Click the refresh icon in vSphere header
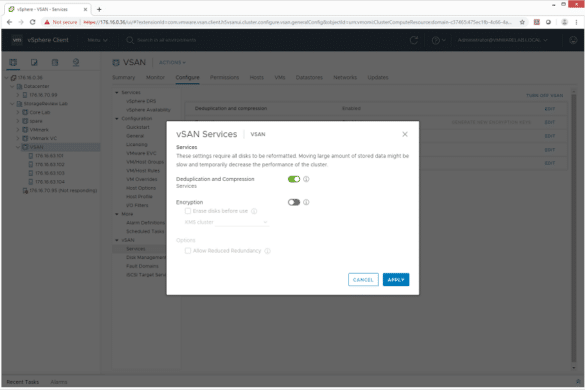The width and height of the screenshot is (585, 390). [x=414, y=40]
